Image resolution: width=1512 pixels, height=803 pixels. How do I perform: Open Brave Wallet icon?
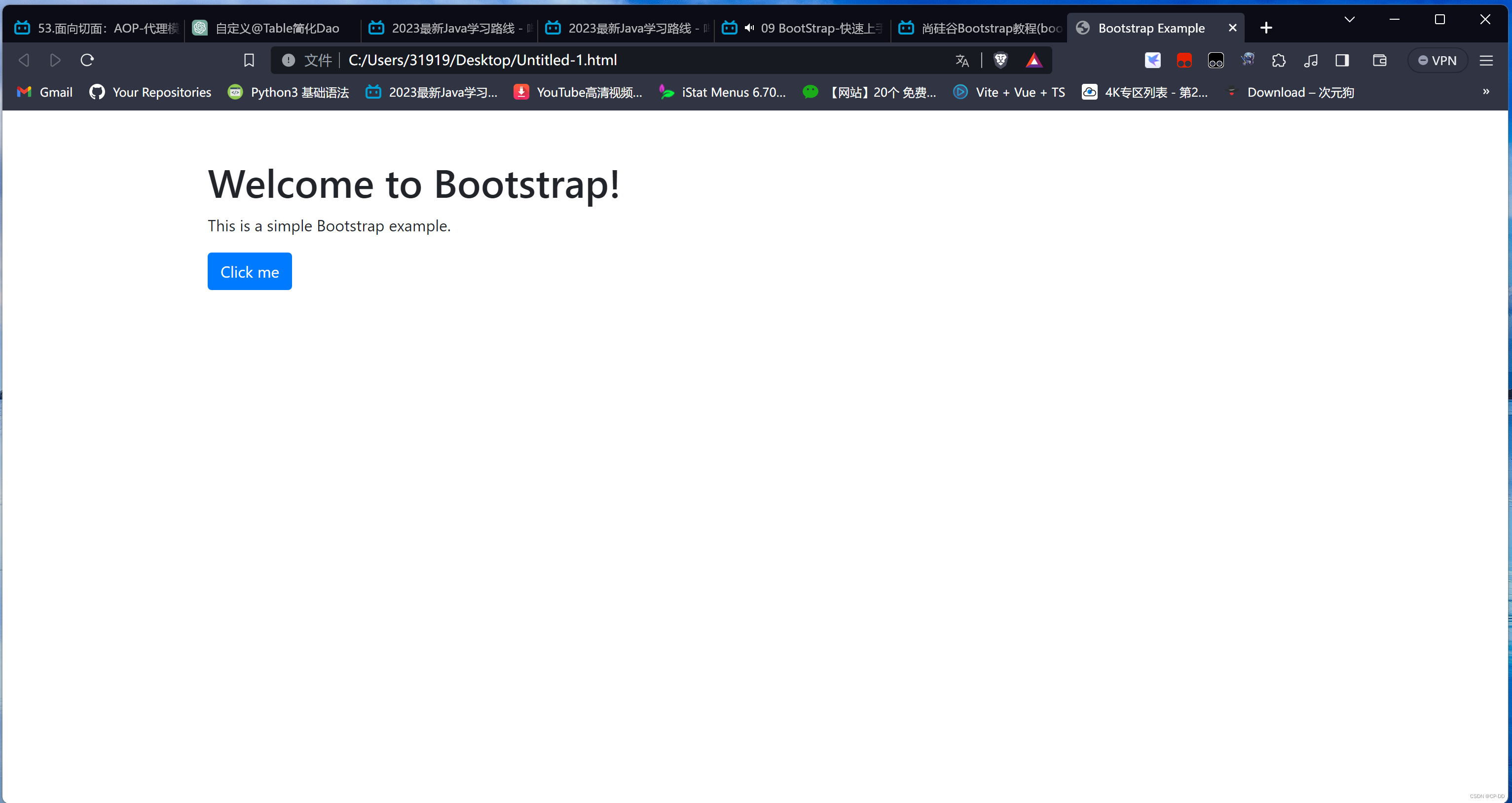point(1379,61)
